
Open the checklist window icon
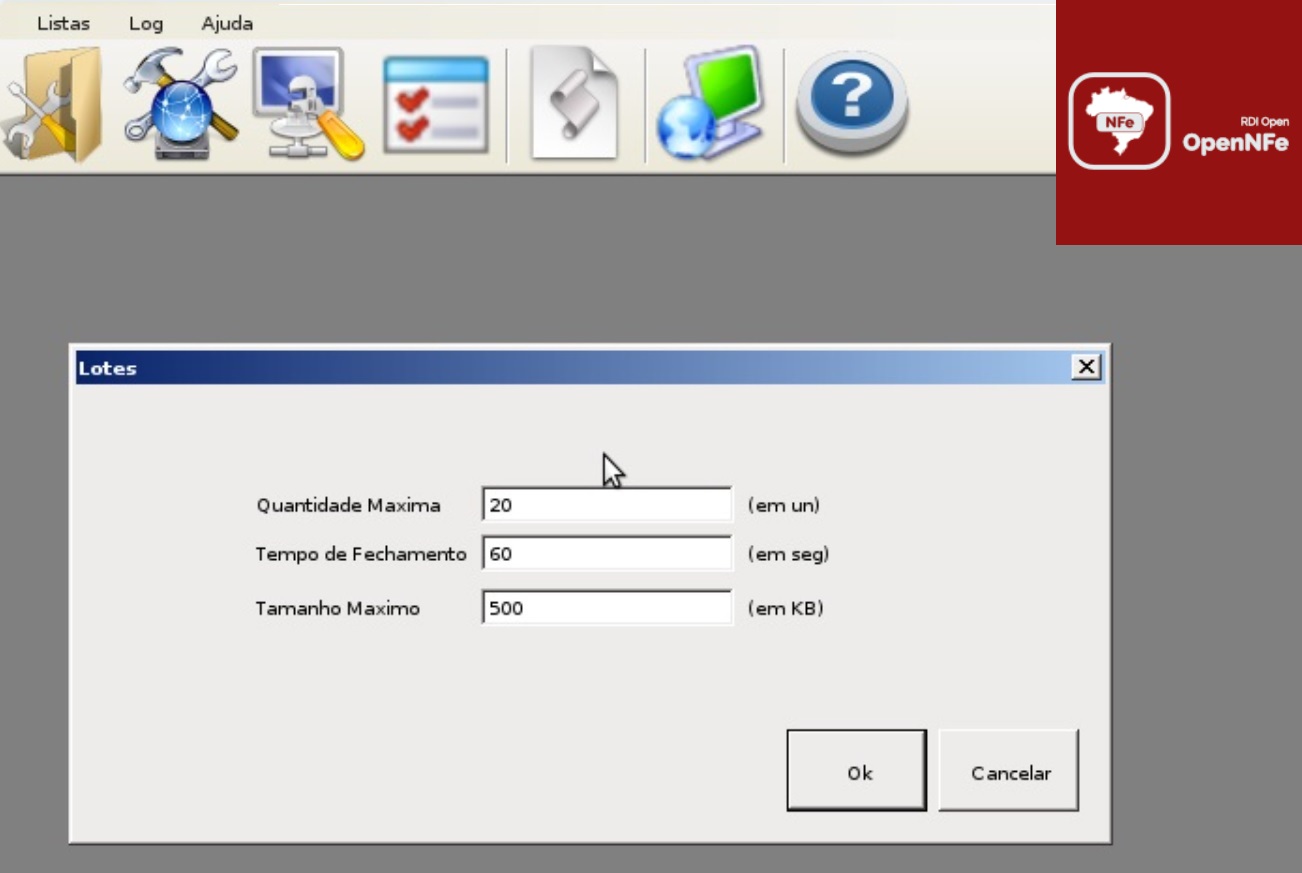pos(436,104)
